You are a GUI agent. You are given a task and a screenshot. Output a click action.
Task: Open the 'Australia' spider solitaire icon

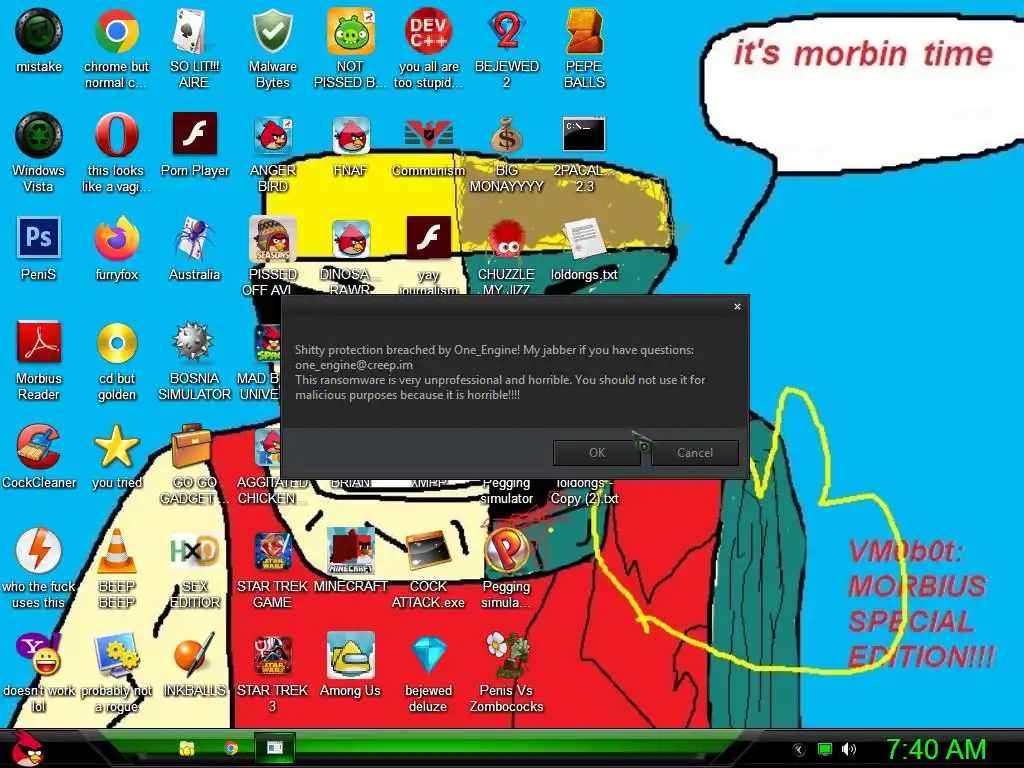click(194, 239)
